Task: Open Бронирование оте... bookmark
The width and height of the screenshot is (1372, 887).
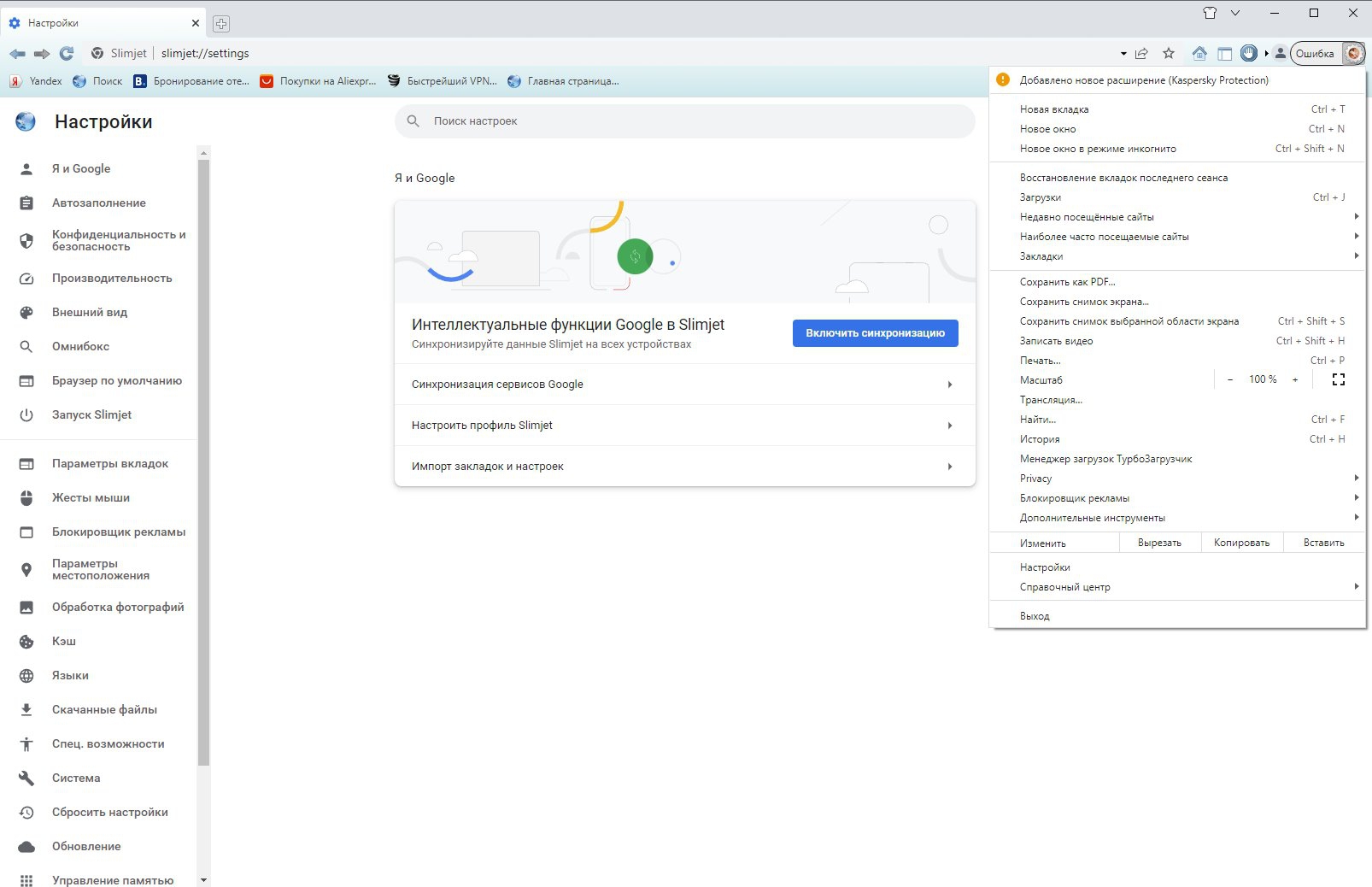Action: (191, 81)
